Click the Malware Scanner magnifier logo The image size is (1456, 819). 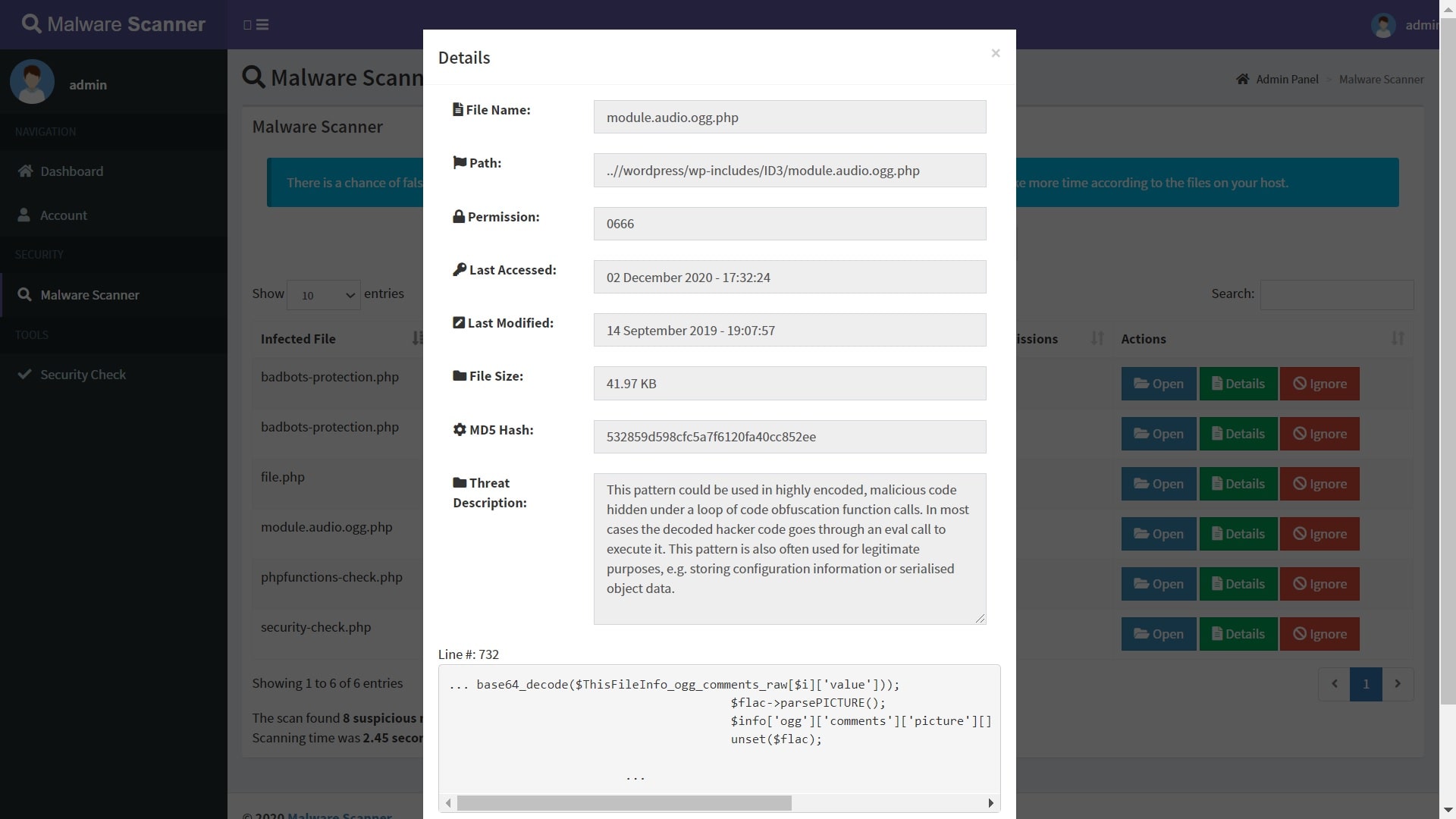31,24
